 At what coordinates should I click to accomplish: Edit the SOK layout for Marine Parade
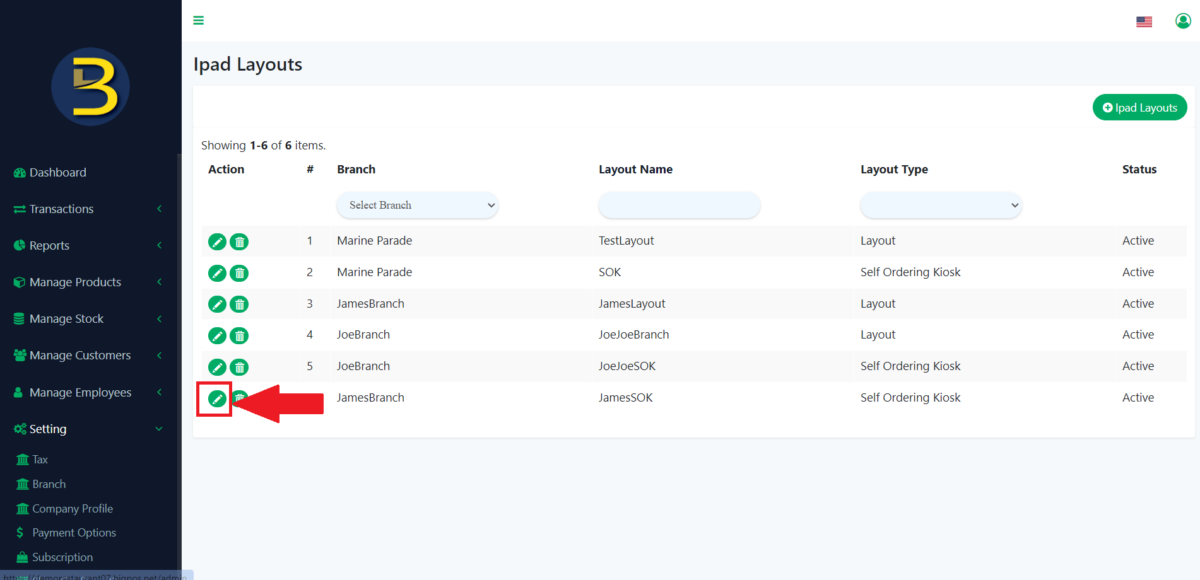(217, 272)
